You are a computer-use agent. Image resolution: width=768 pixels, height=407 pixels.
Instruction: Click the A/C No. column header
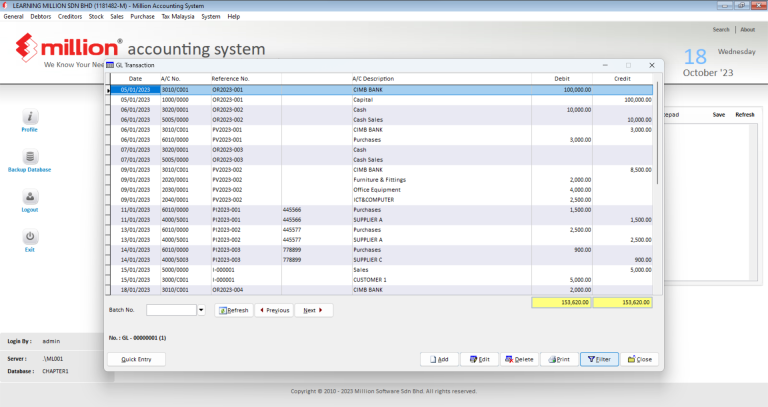pos(185,79)
